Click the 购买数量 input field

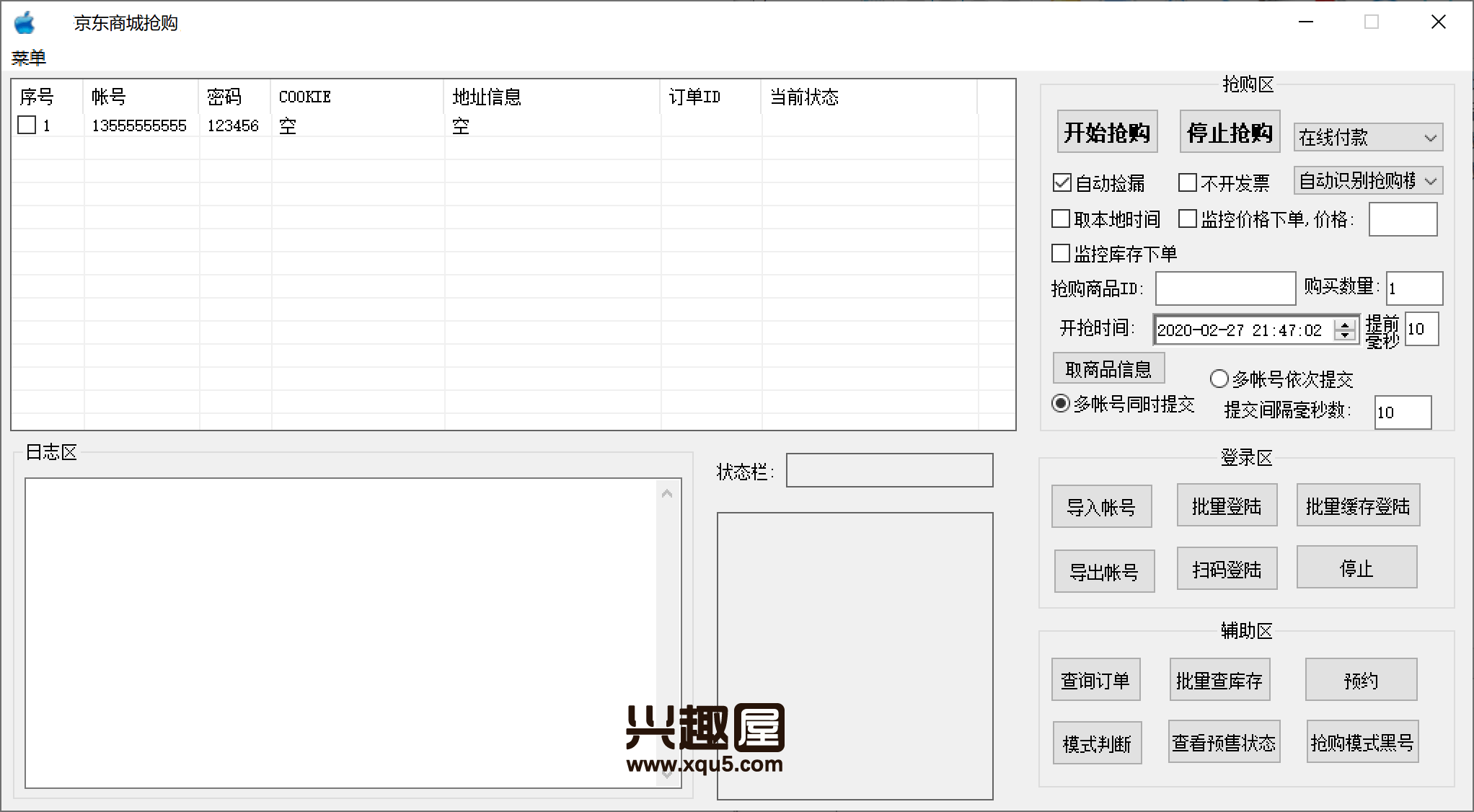(1414, 288)
